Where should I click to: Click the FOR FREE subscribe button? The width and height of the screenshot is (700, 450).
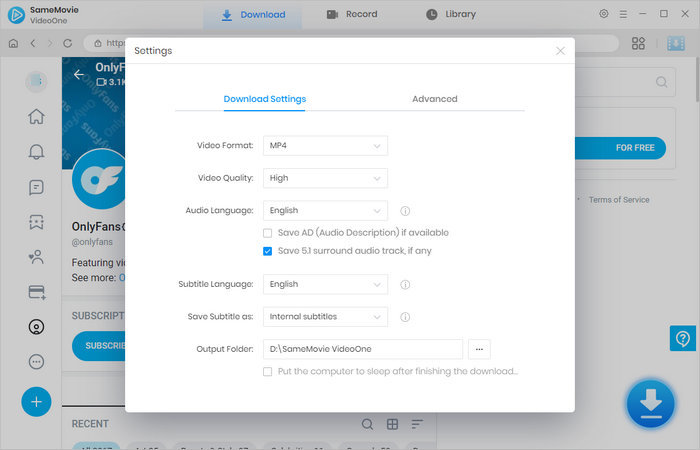[621, 148]
